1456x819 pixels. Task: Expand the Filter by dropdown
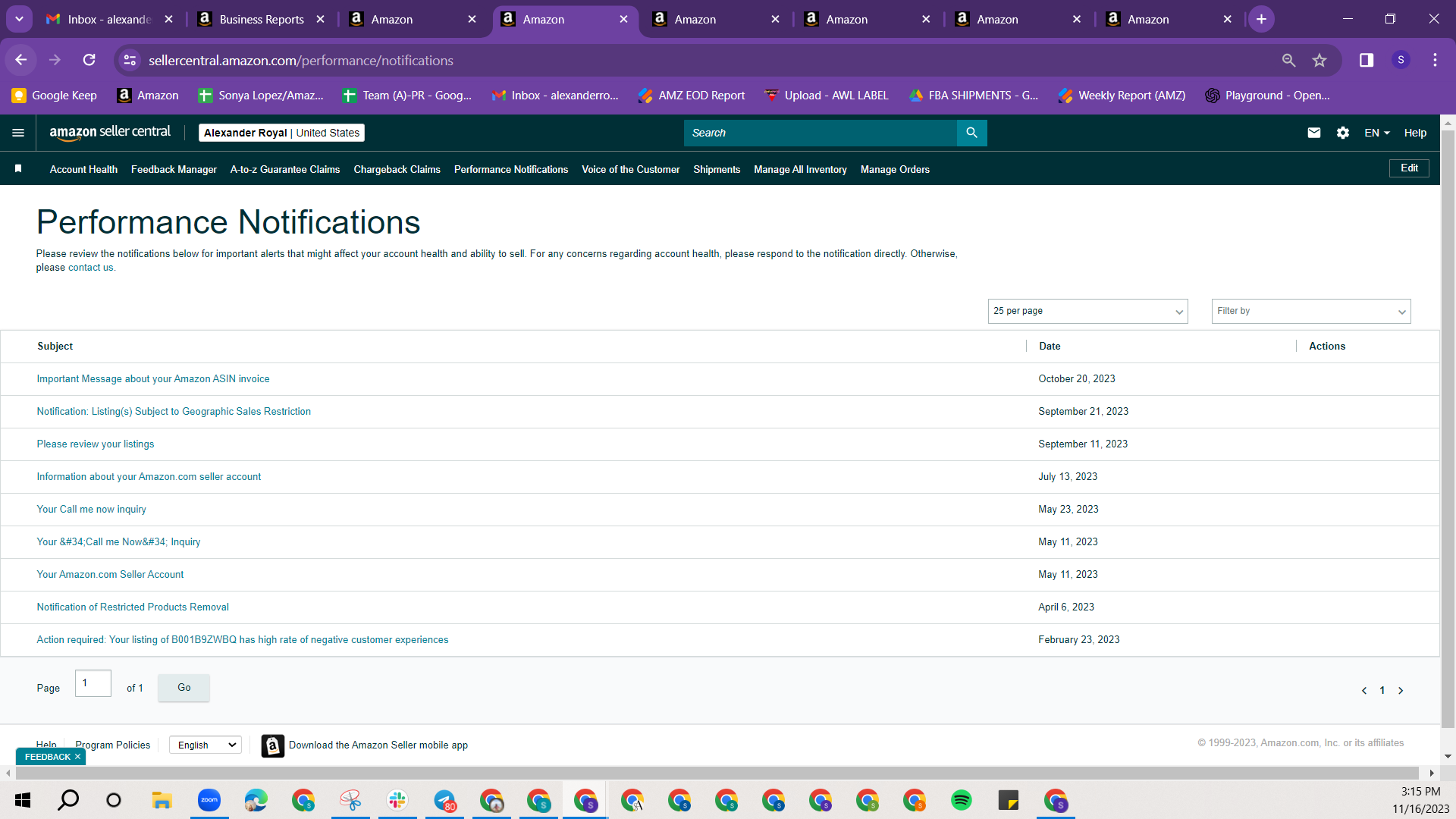(1311, 311)
